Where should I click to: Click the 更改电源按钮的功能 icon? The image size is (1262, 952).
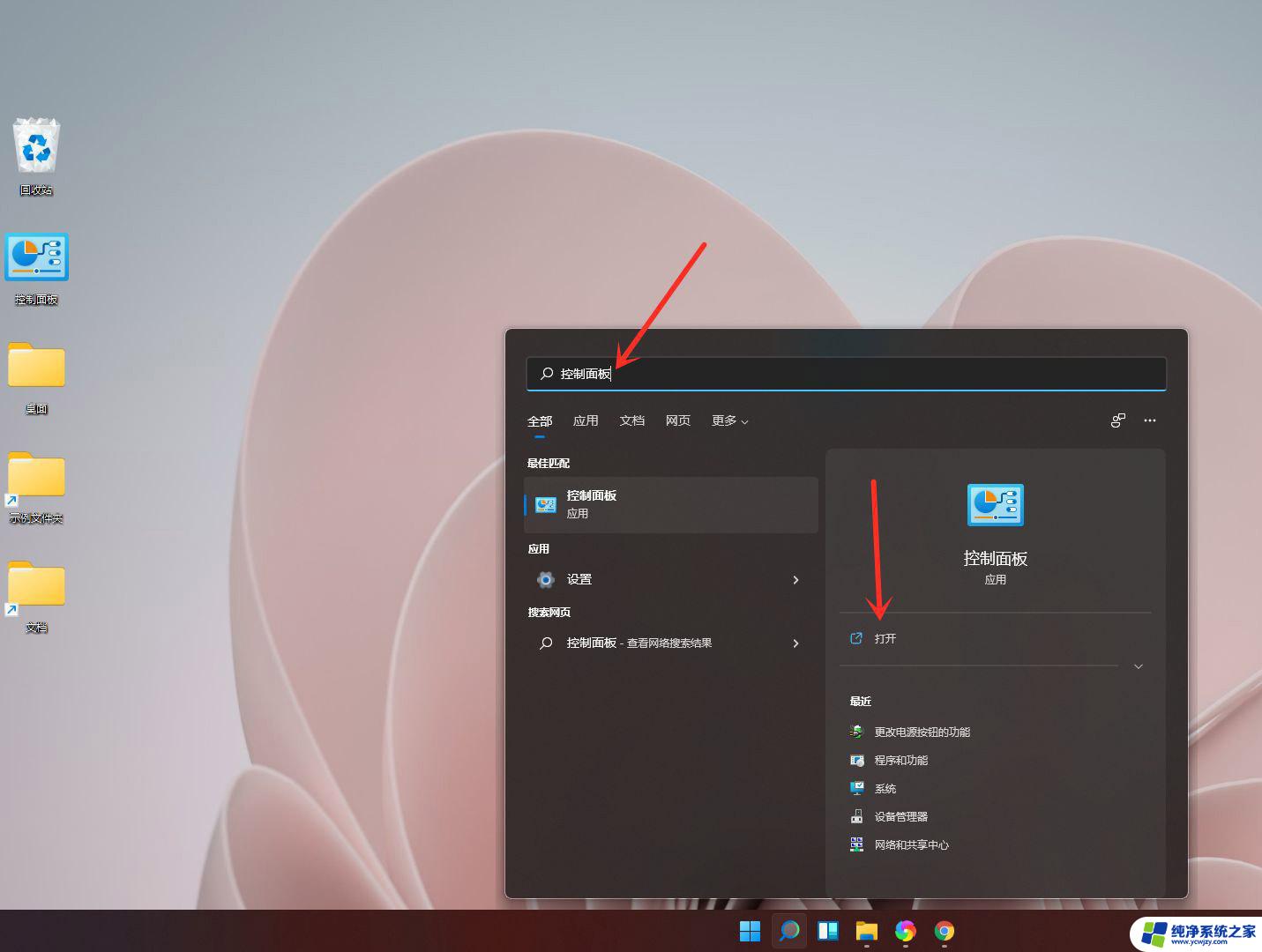856,732
